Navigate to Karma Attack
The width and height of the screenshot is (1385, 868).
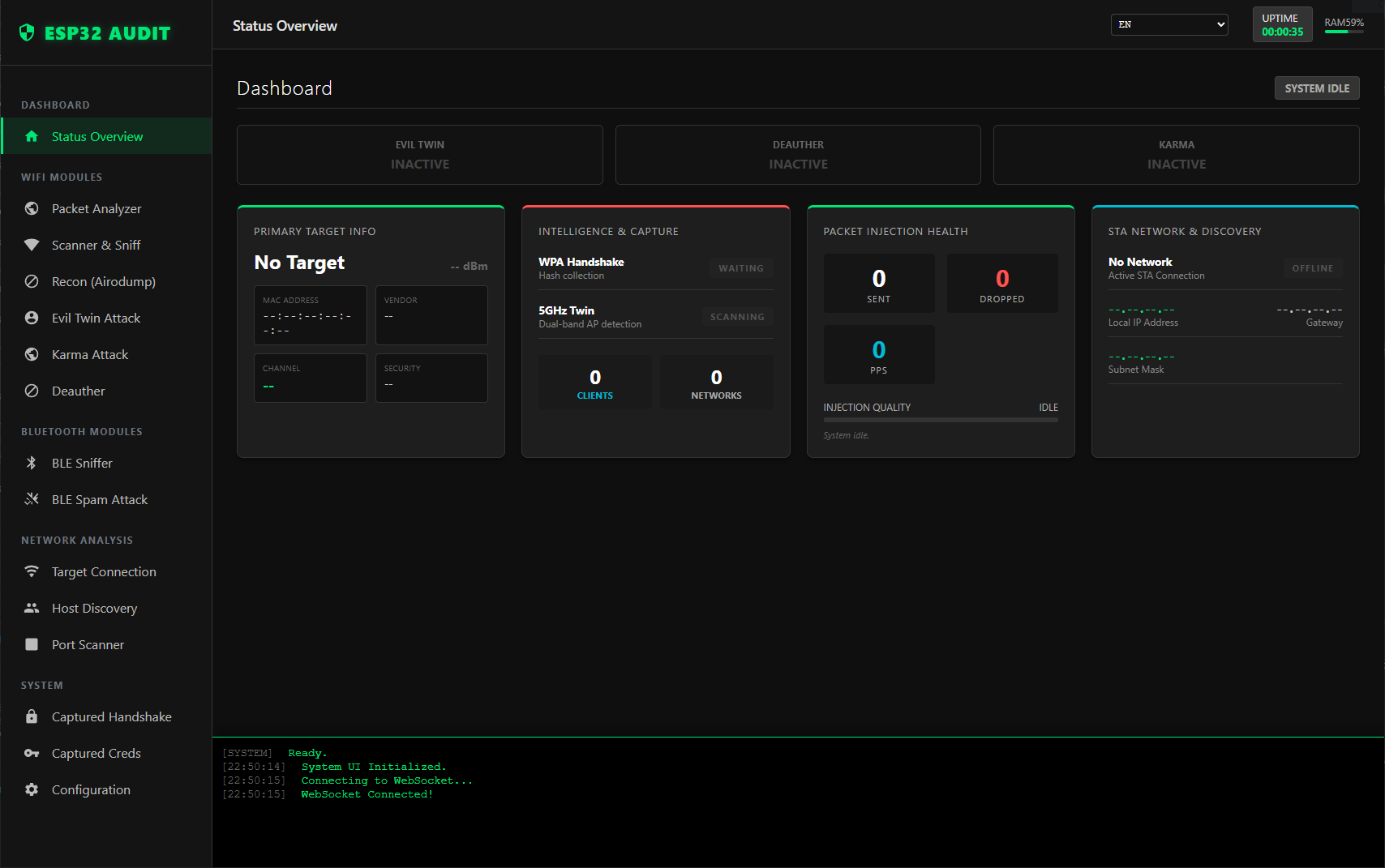(107, 354)
